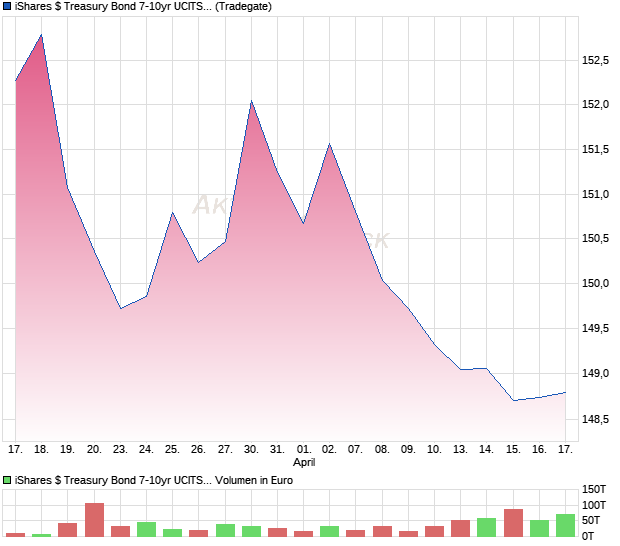This screenshot has height=546, width=620.
Task: Click the 14. date label on the x-axis
Action: 487,450
